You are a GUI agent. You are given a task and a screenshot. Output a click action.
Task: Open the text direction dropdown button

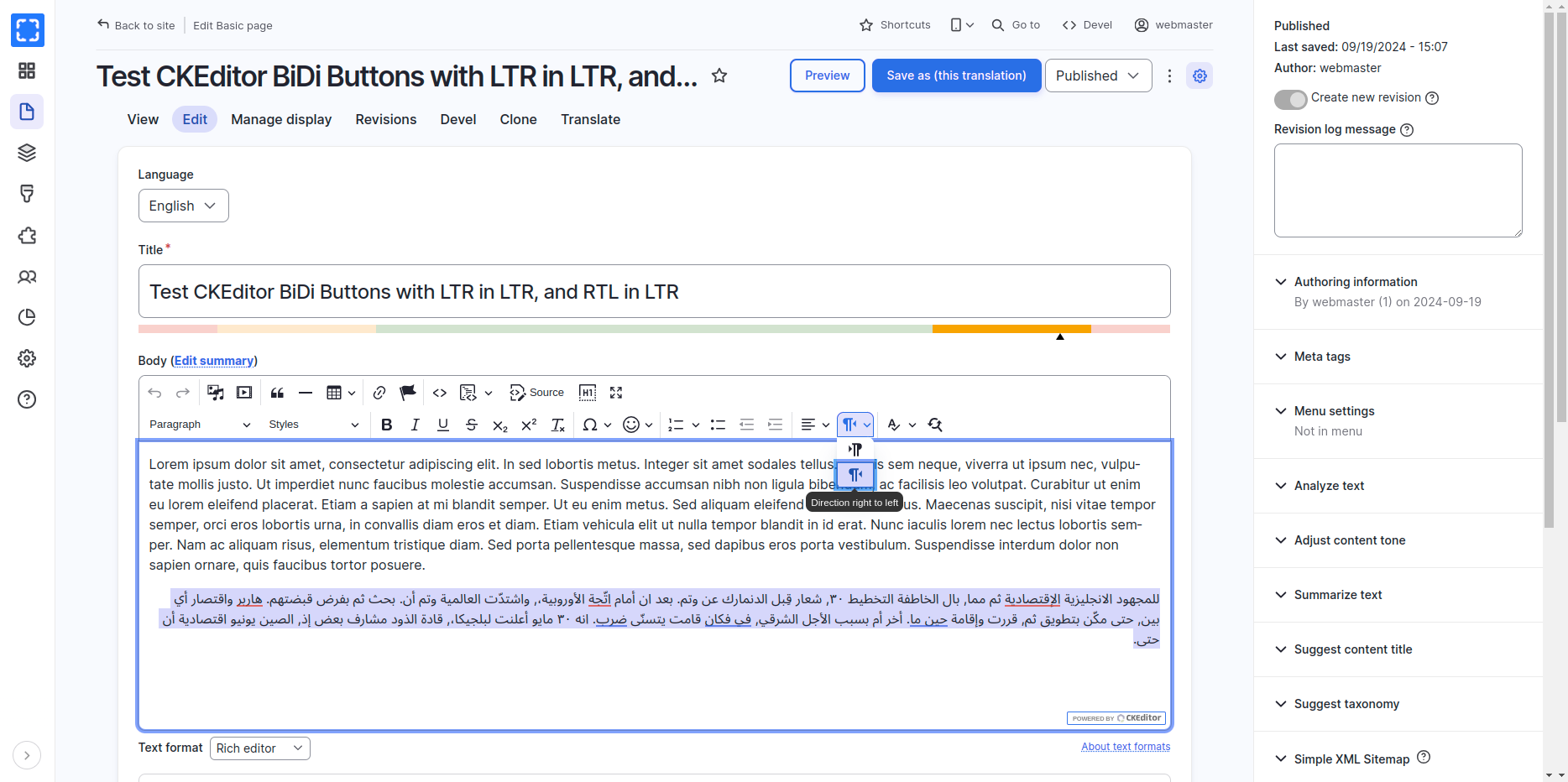855,425
